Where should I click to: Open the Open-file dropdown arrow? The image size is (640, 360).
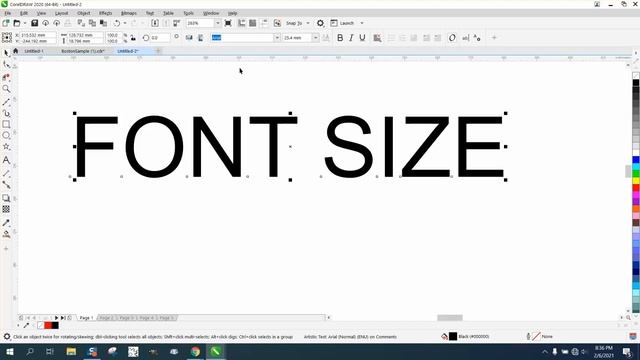tap(24, 23)
